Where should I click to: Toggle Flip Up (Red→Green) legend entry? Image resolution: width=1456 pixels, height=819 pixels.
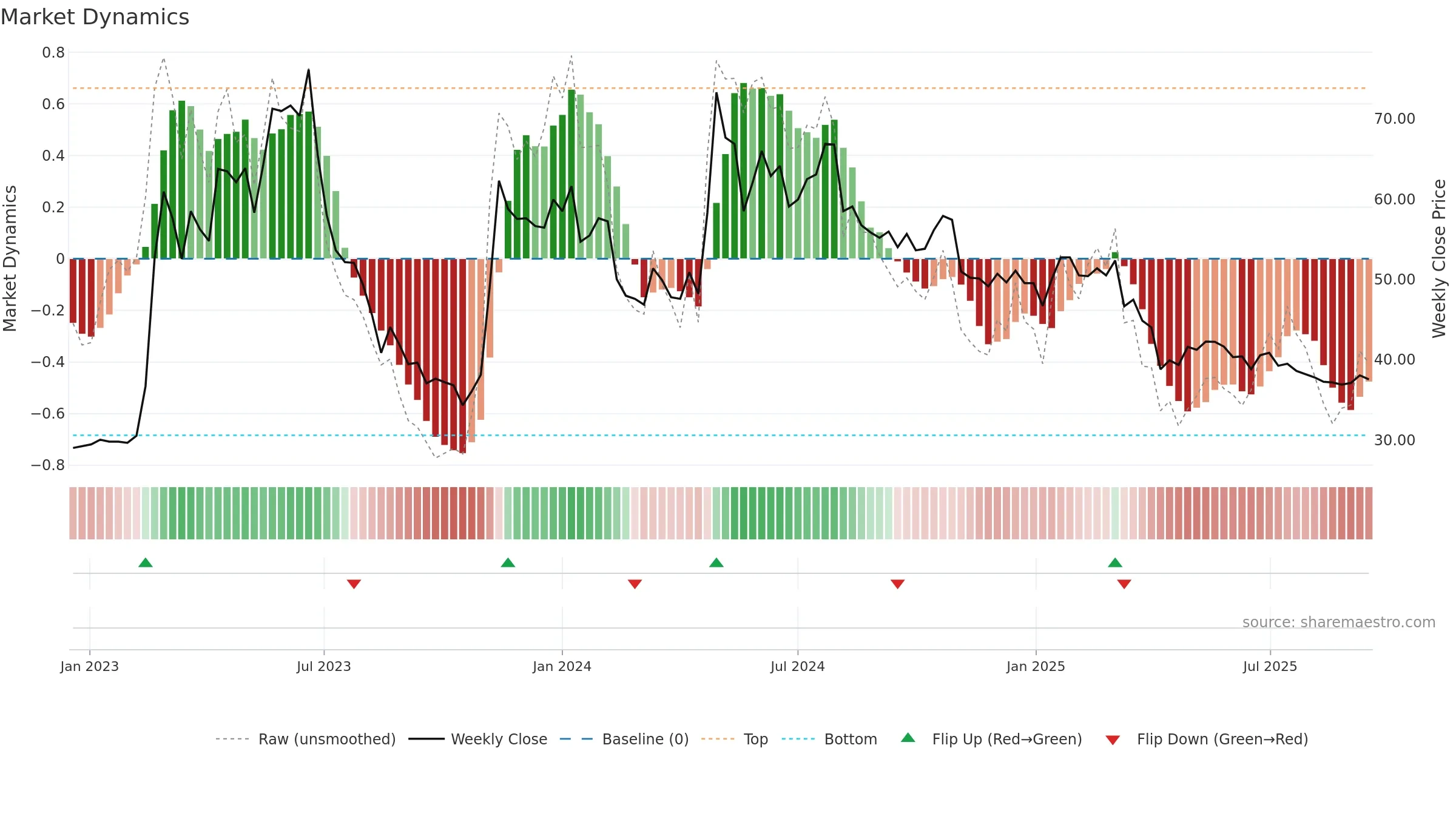(x=991, y=739)
